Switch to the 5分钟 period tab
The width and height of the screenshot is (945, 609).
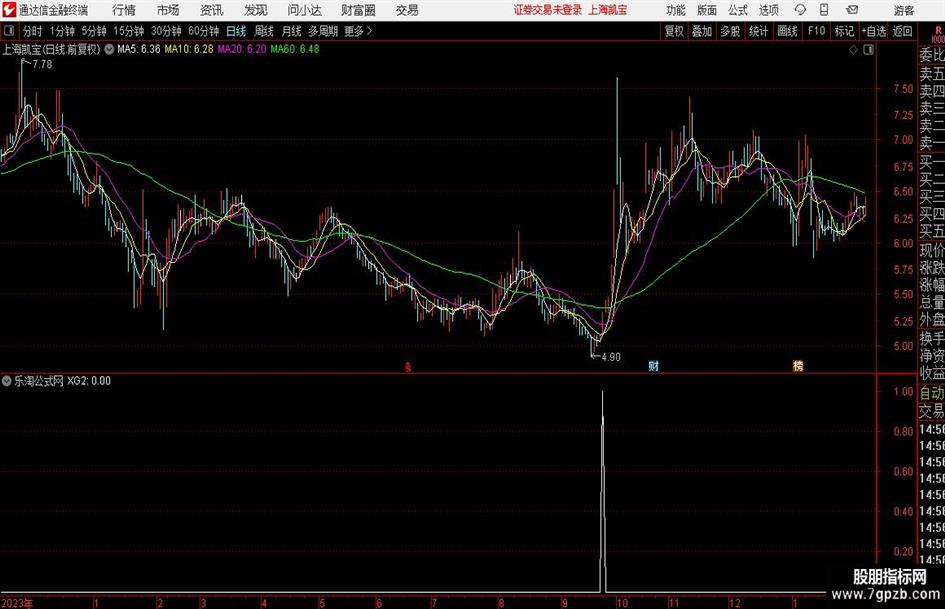tap(94, 31)
